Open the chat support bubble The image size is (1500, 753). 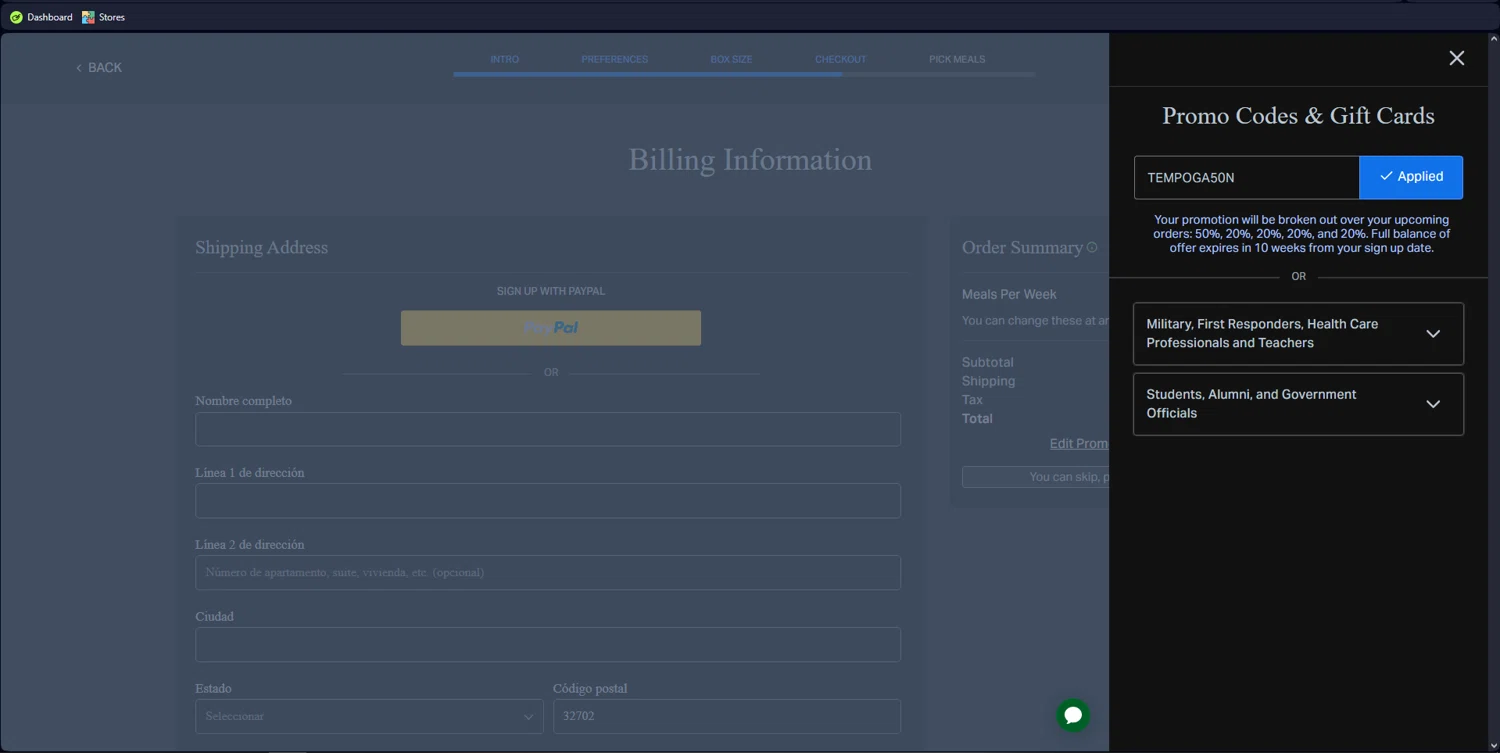[x=1073, y=715]
